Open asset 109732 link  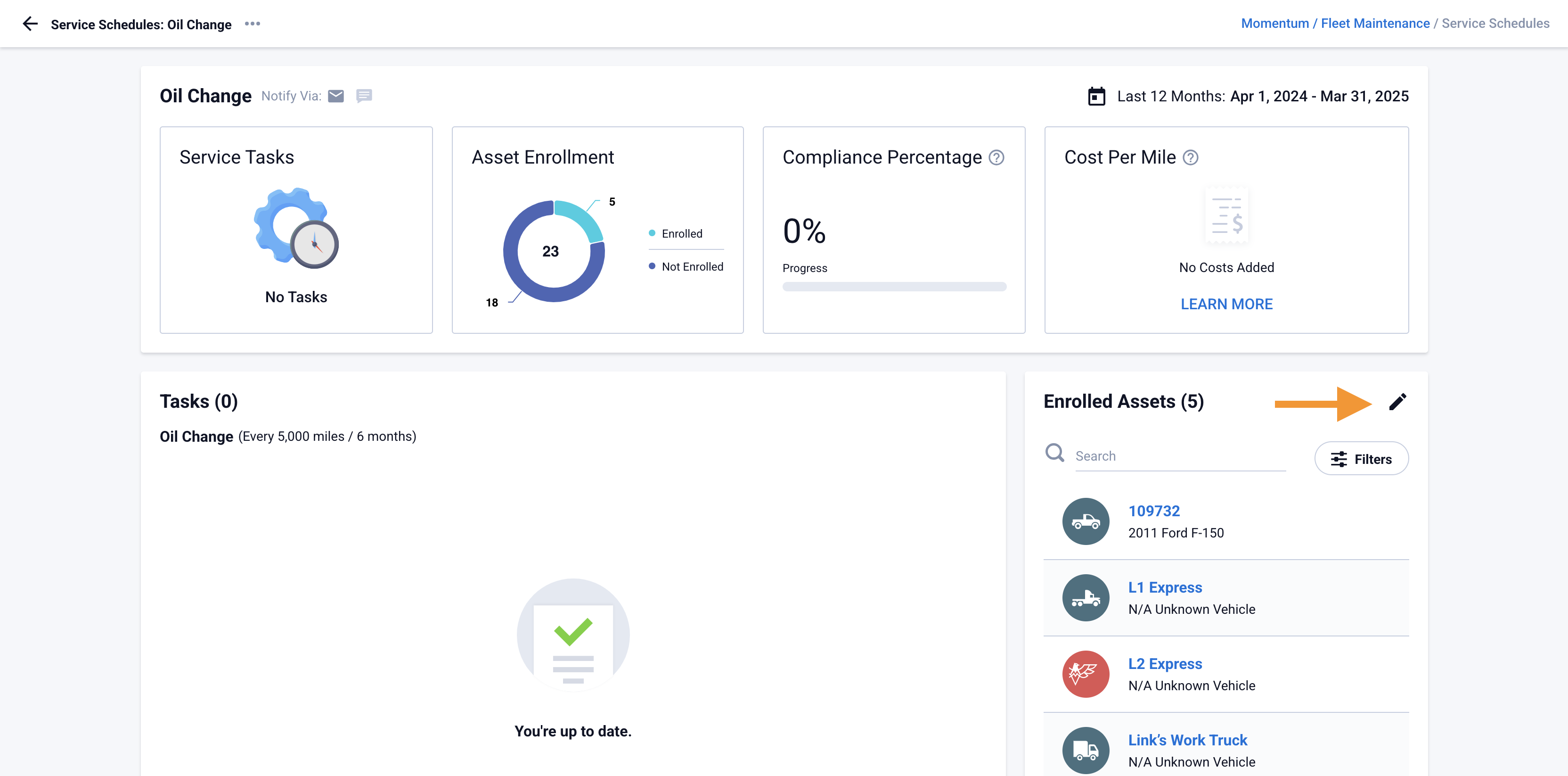coord(1153,511)
